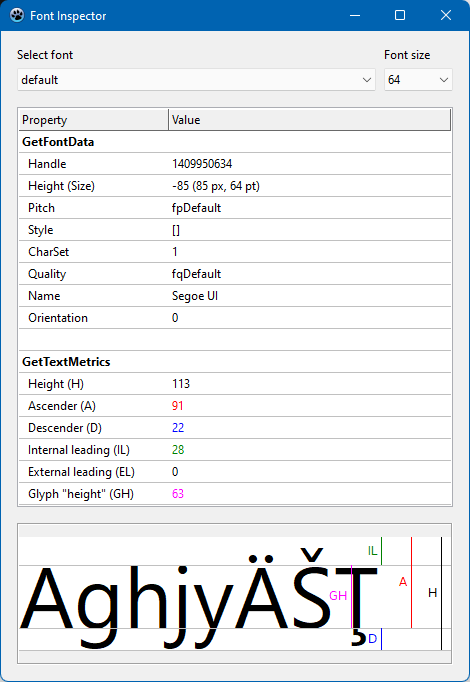Image resolution: width=470 pixels, height=682 pixels.
Task: Select the GetFontData section row
Action: tap(235, 142)
